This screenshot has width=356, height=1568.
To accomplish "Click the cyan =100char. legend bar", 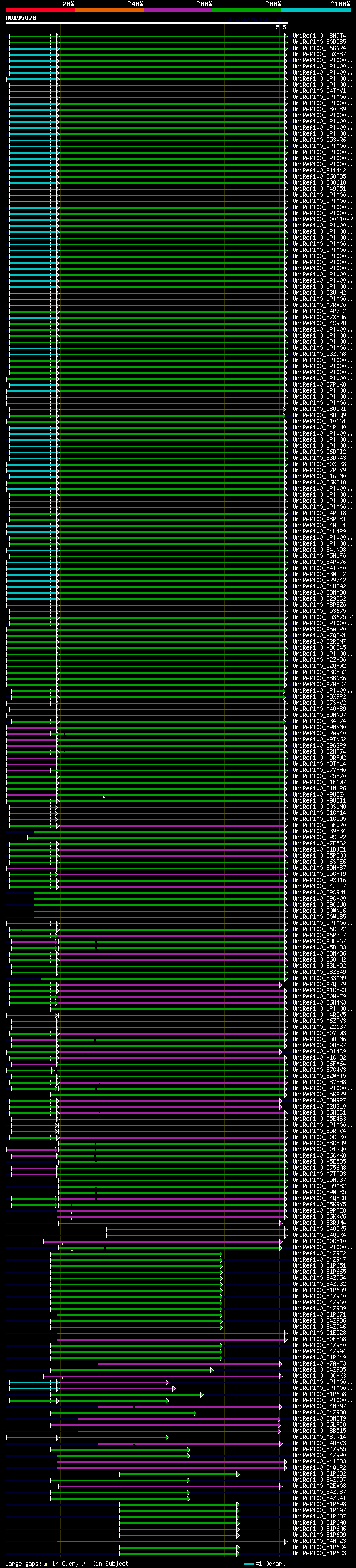I will point(249,1564).
